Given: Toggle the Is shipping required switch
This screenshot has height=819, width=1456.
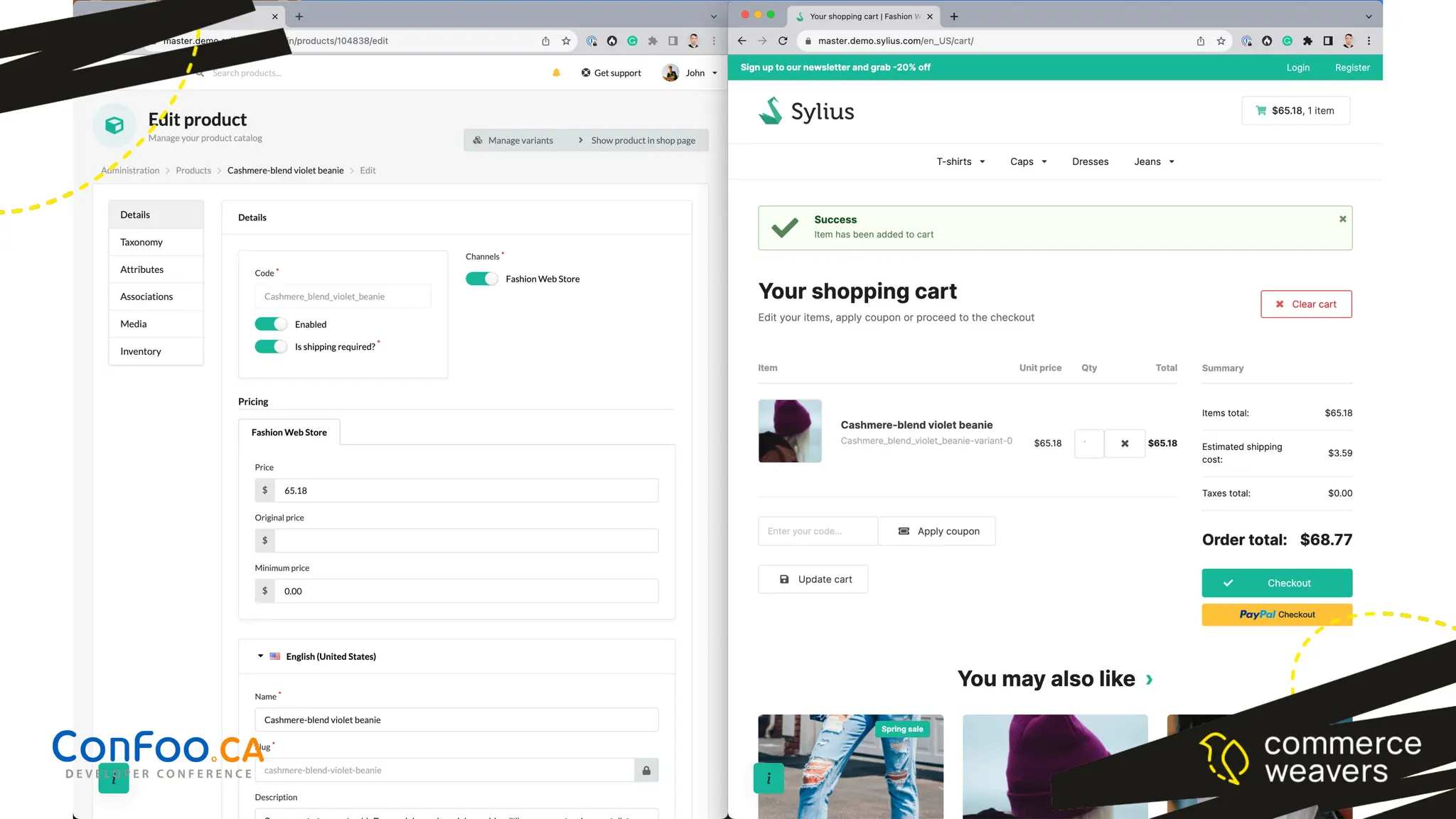Looking at the screenshot, I should 271,347.
